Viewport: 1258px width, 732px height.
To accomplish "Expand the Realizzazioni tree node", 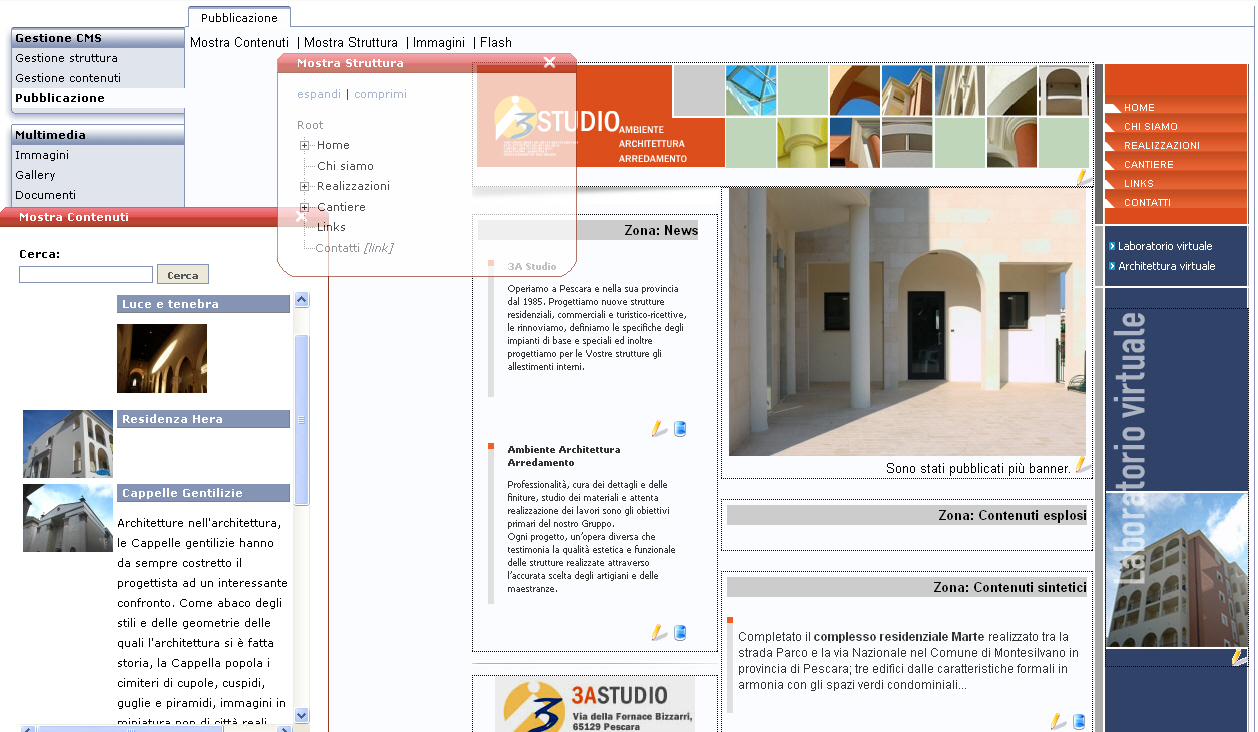I will [304, 186].
